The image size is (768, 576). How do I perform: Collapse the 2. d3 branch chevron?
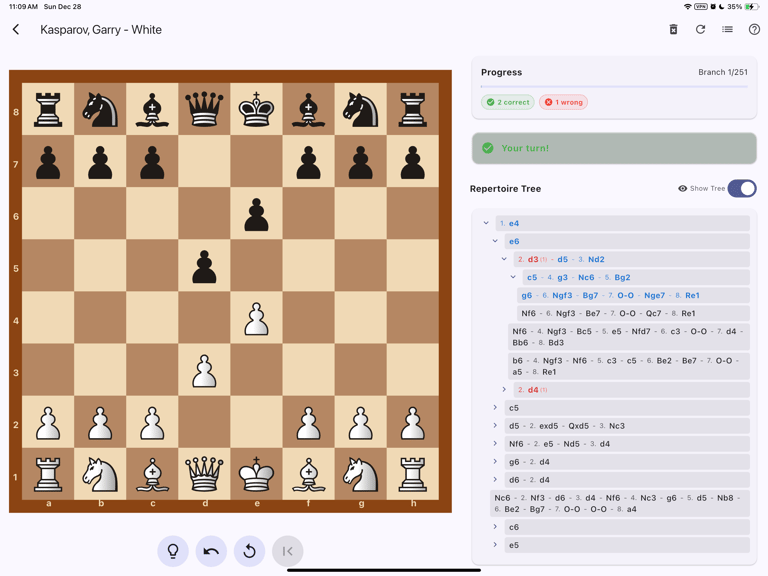pyautogui.click(x=504, y=259)
